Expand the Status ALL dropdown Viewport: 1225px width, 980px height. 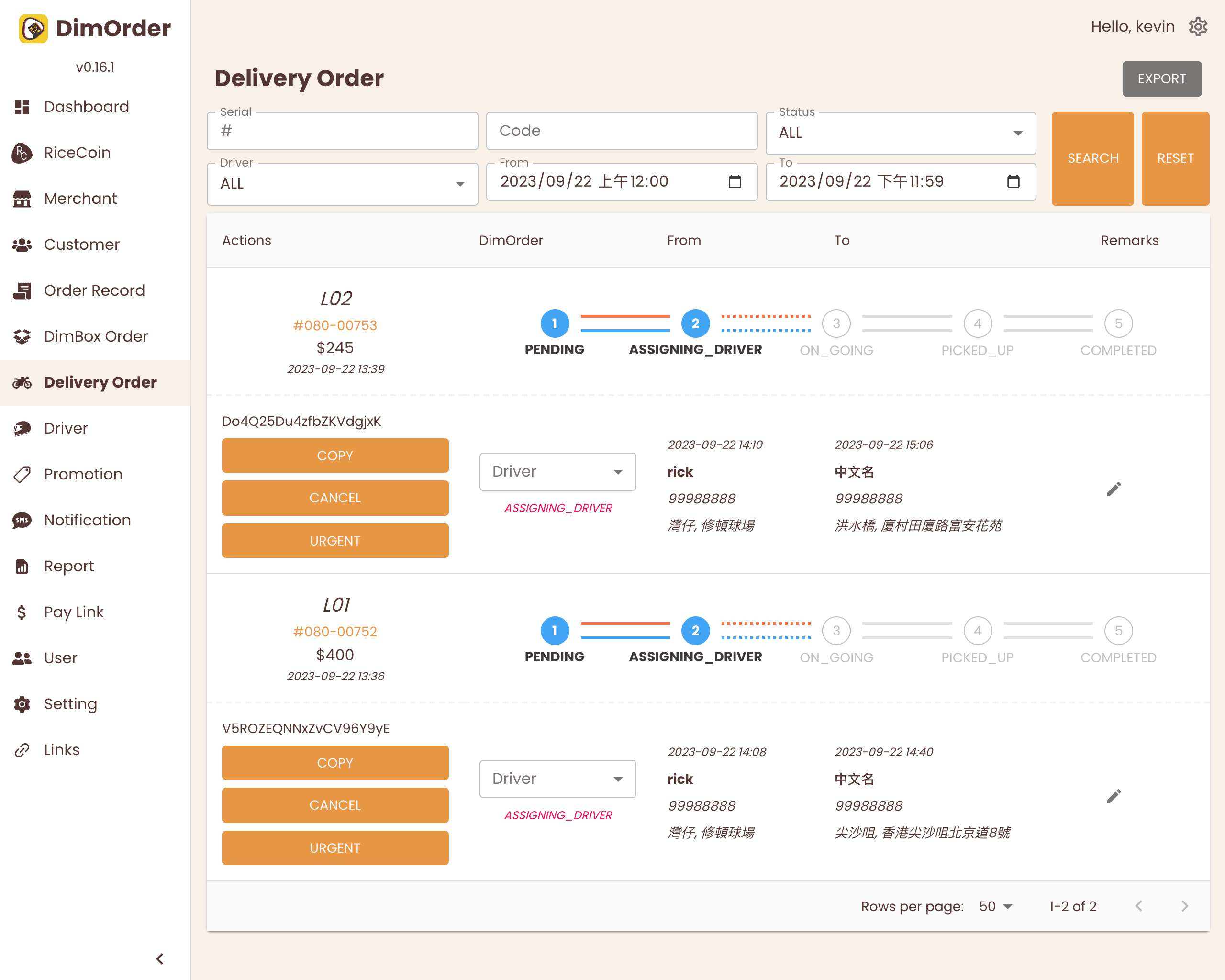click(x=901, y=133)
